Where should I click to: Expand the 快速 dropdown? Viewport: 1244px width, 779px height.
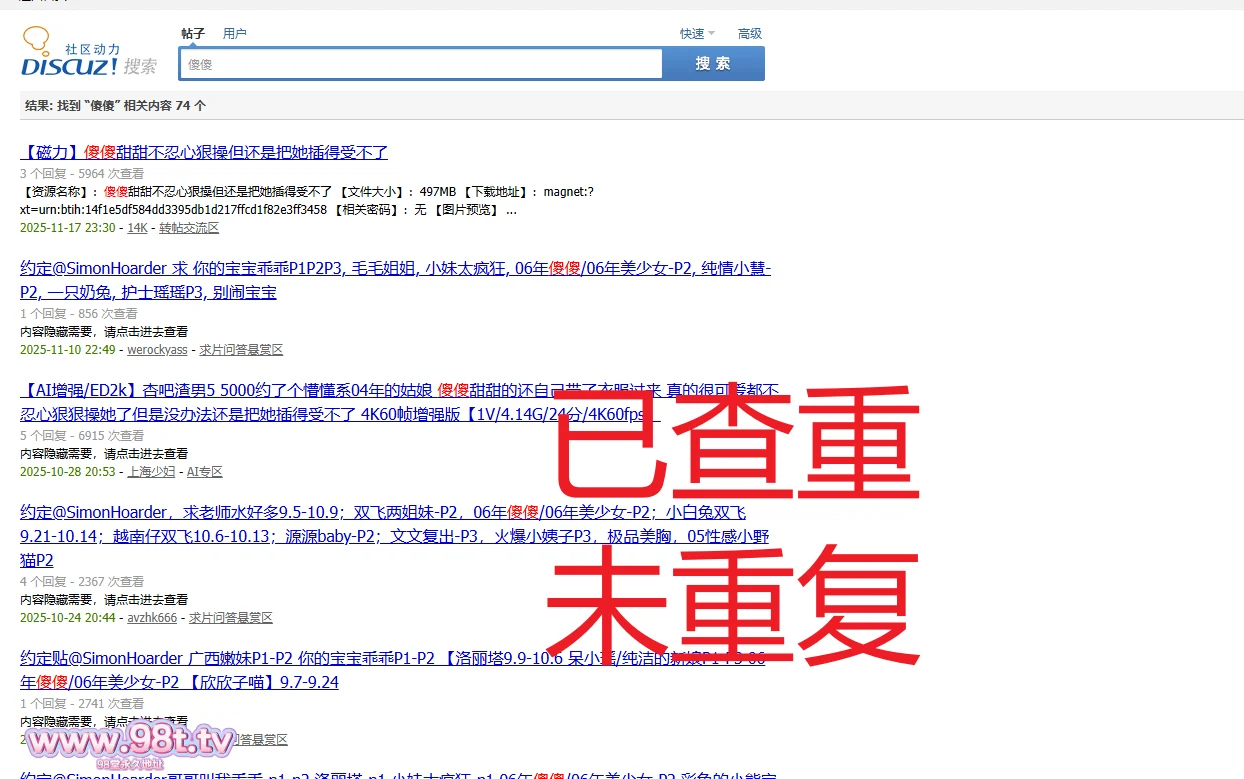pyautogui.click(x=697, y=33)
